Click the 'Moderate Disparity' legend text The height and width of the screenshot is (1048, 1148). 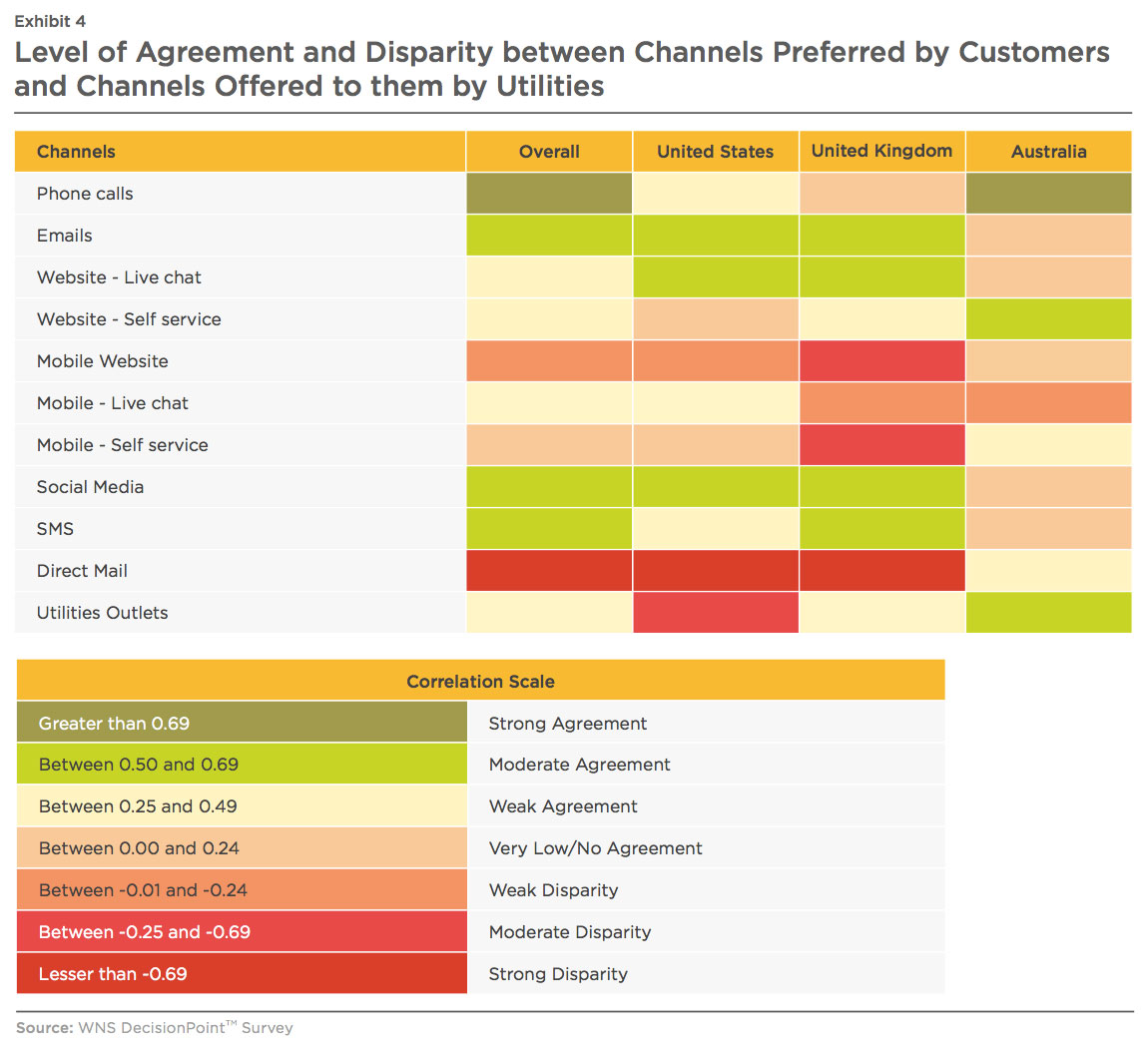(x=570, y=931)
